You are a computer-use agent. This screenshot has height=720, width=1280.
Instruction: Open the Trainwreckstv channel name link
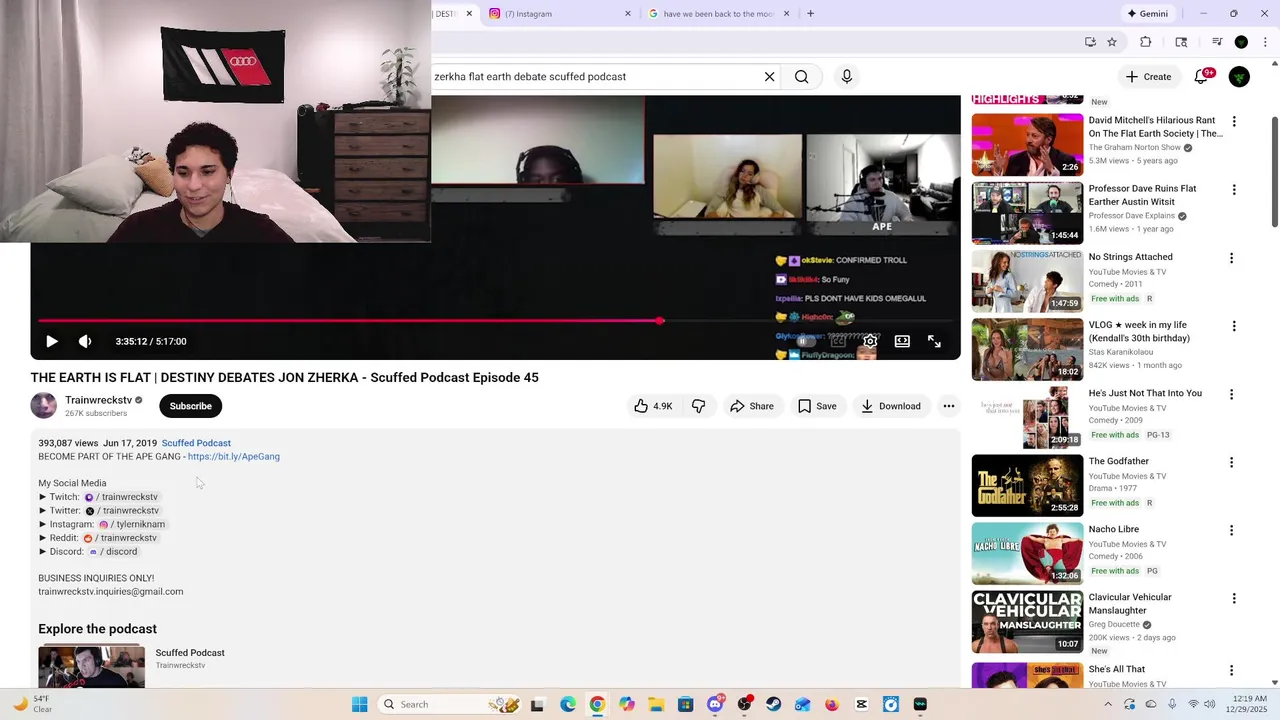click(x=98, y=400)
